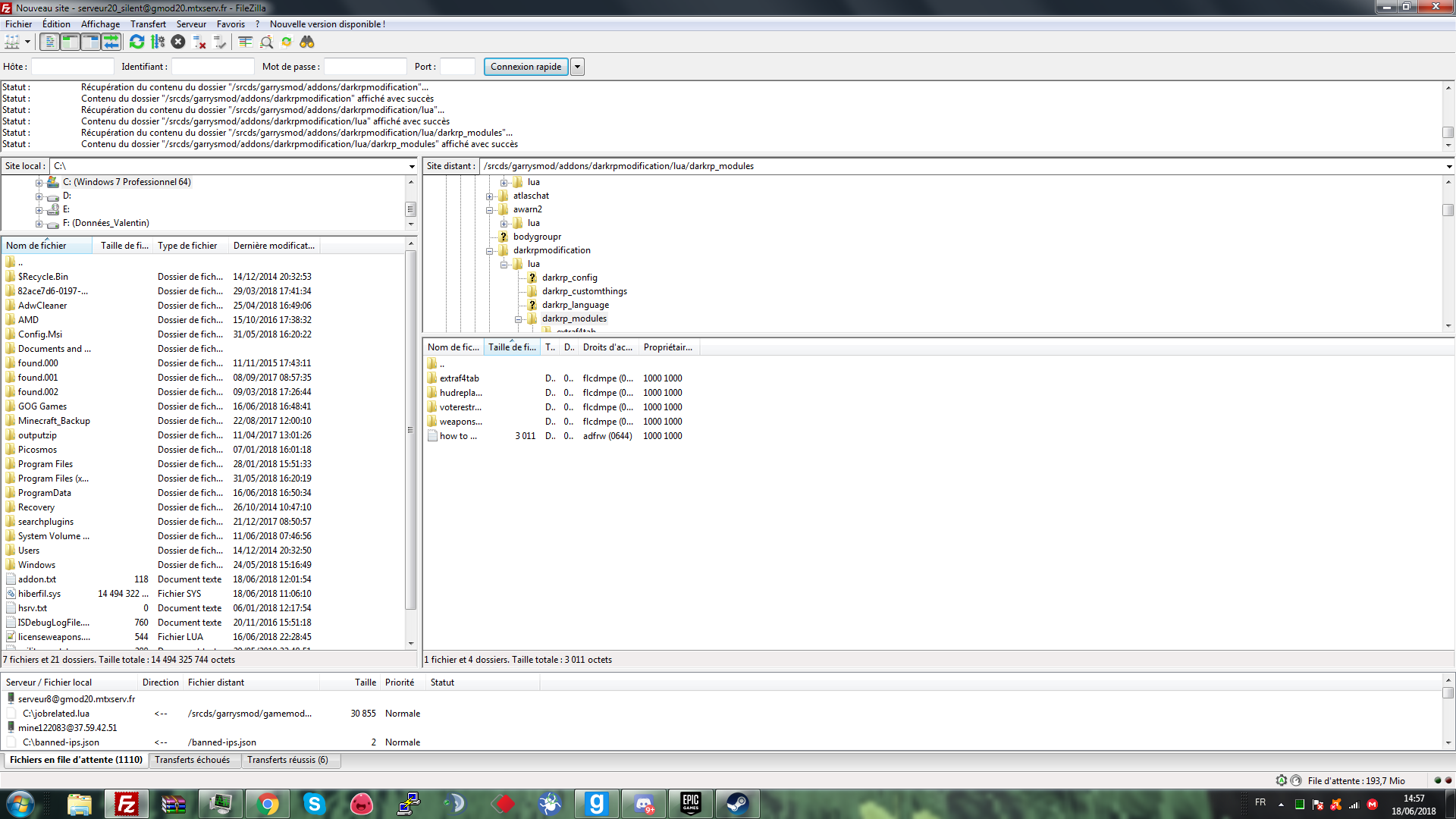Toggle synchronized browsing

coord(287,42)
